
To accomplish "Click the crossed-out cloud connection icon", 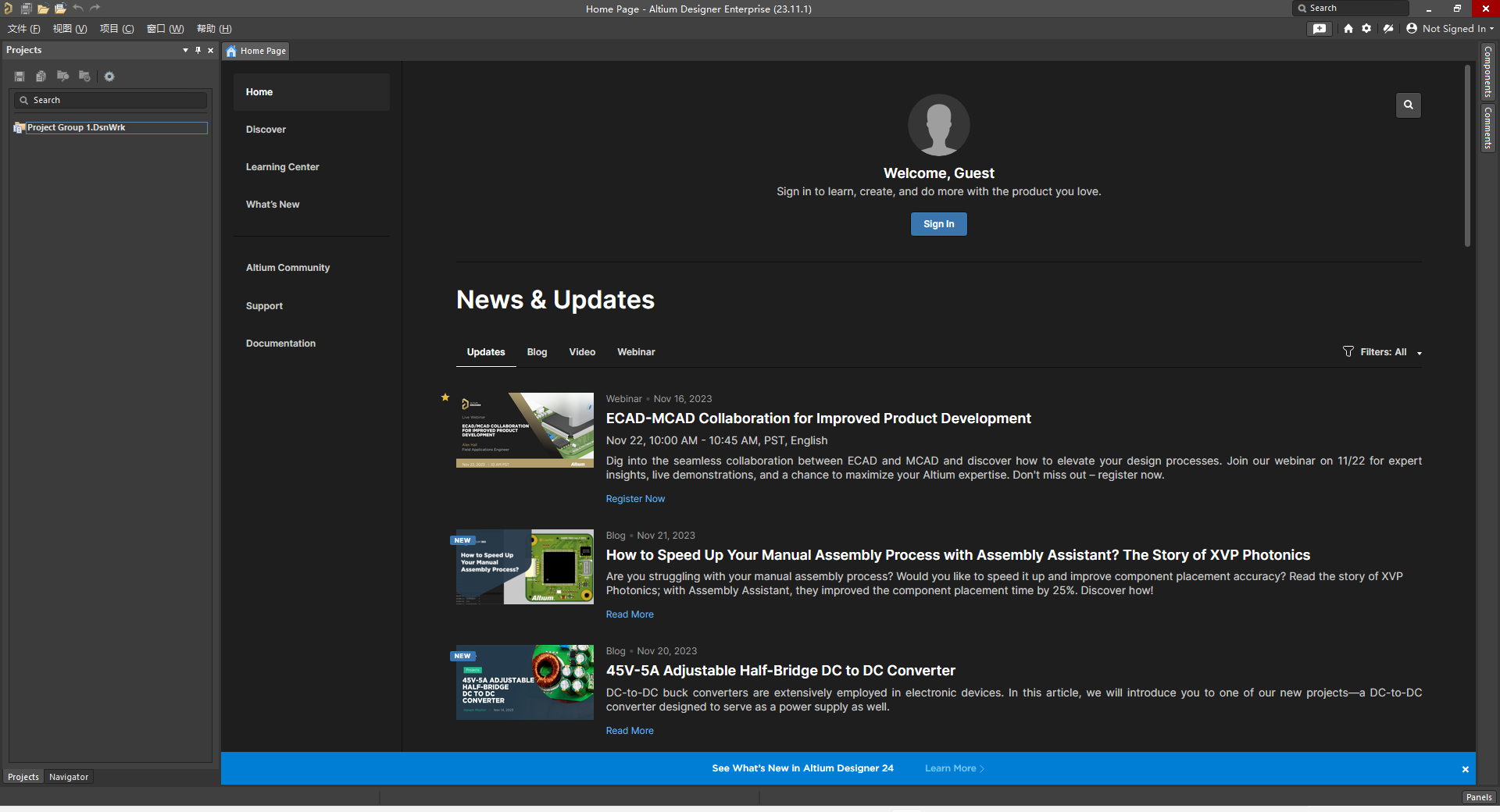I will (x=1388, y=29).
